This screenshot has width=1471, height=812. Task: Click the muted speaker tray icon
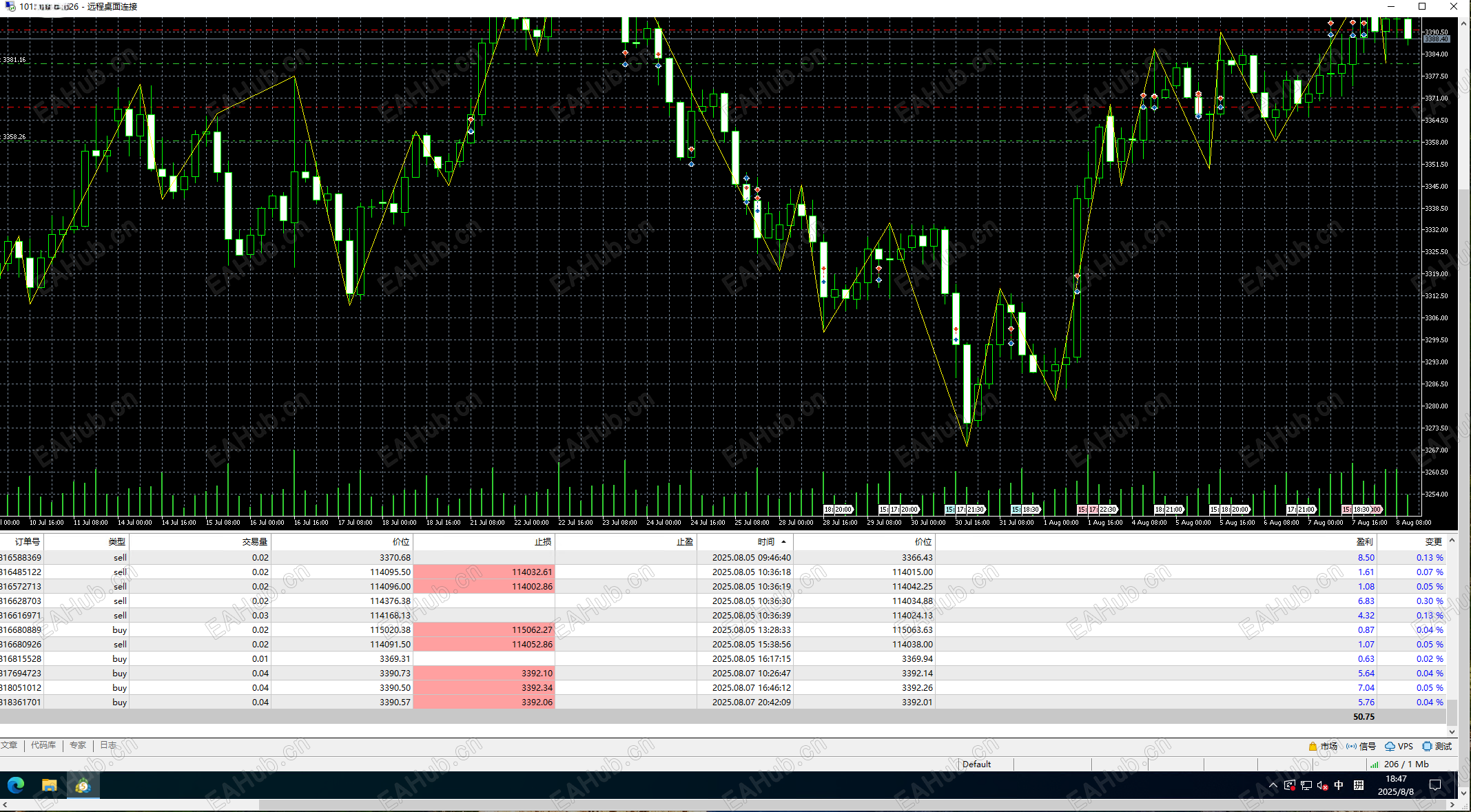click(1322, 786)
